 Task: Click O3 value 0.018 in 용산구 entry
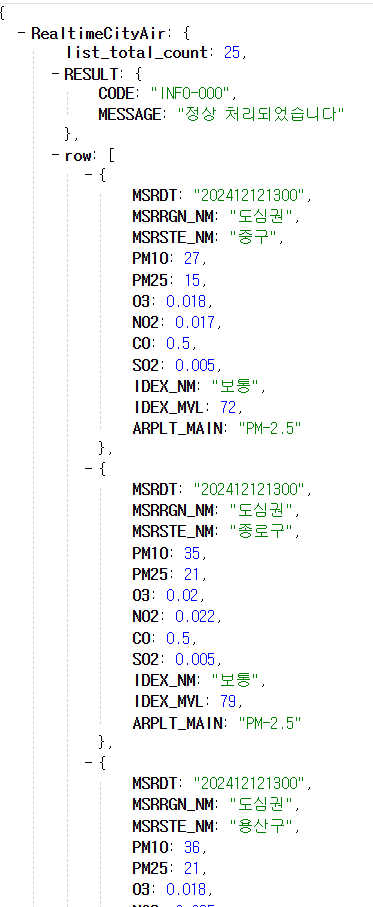(186, 889)
